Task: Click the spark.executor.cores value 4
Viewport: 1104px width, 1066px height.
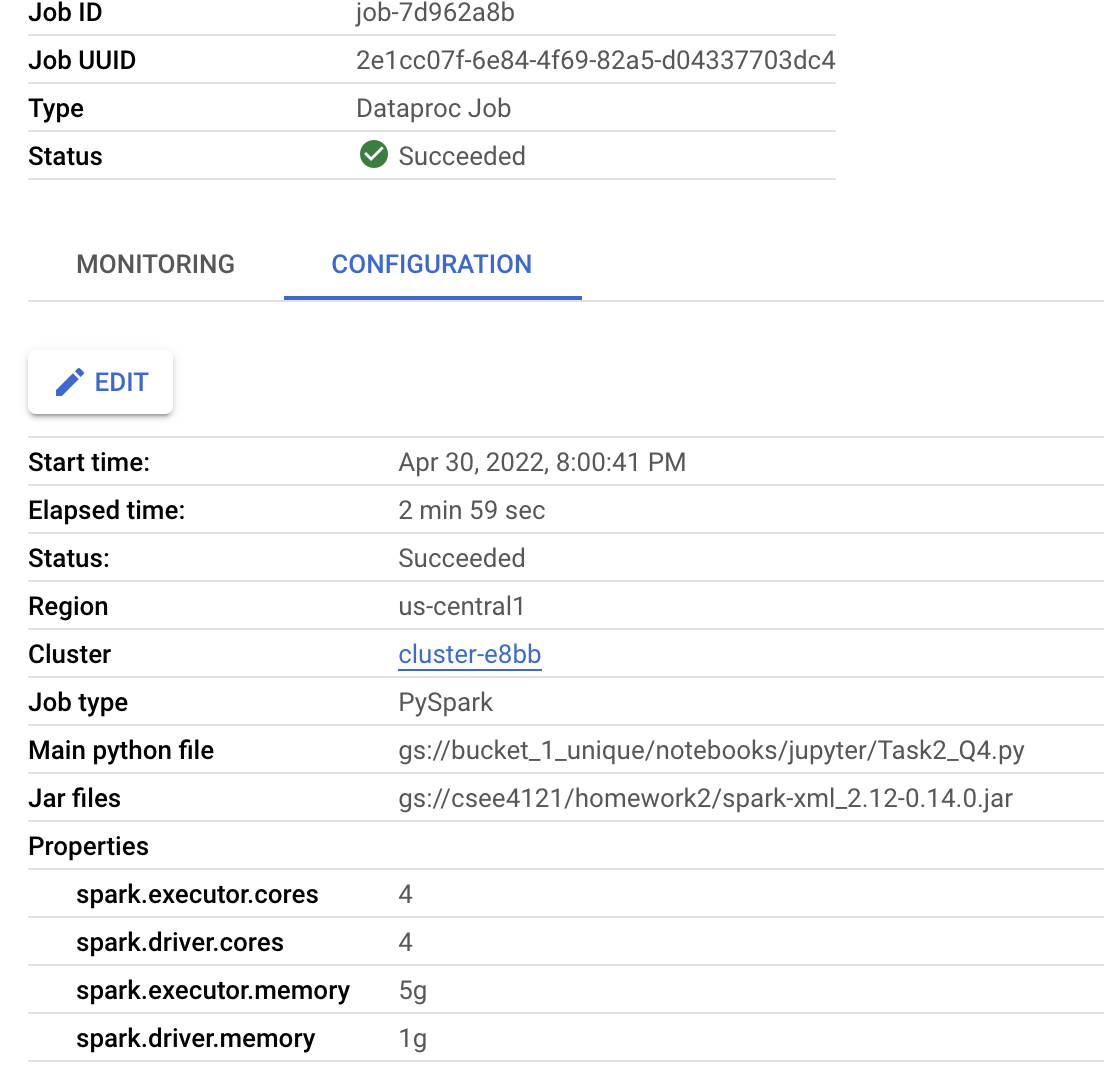Action: click(406, 894)
